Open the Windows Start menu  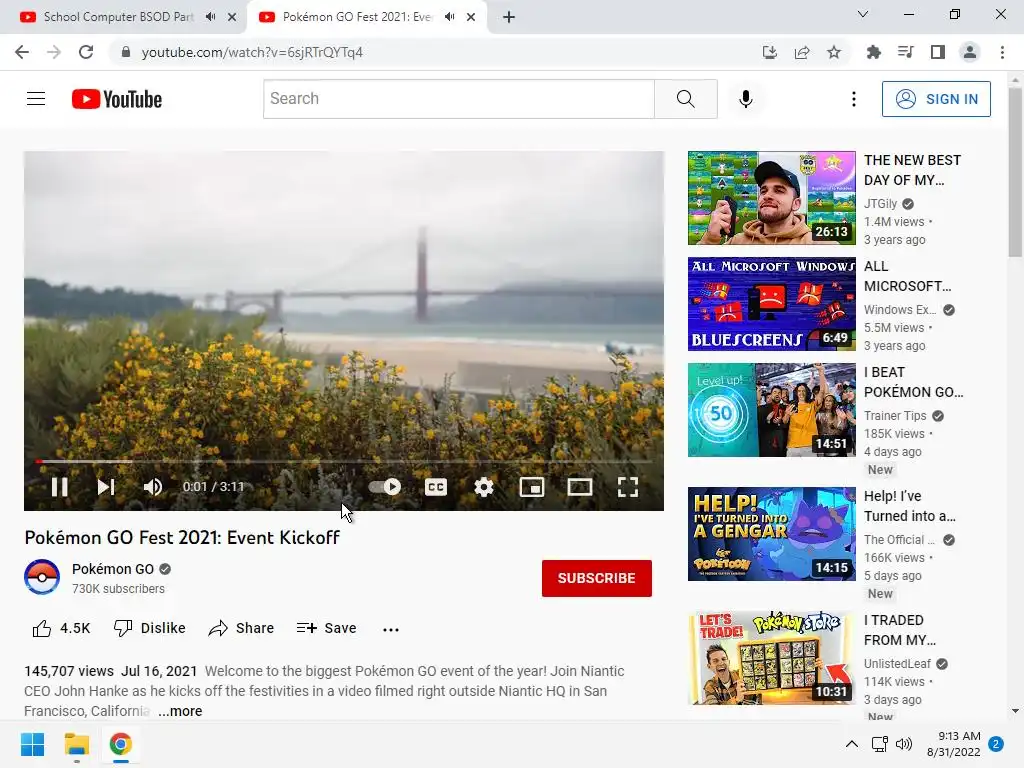(x=33, y=744)
